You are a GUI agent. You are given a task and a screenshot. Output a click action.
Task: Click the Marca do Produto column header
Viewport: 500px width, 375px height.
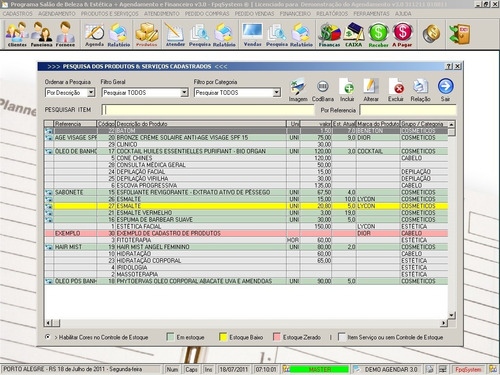378,124
